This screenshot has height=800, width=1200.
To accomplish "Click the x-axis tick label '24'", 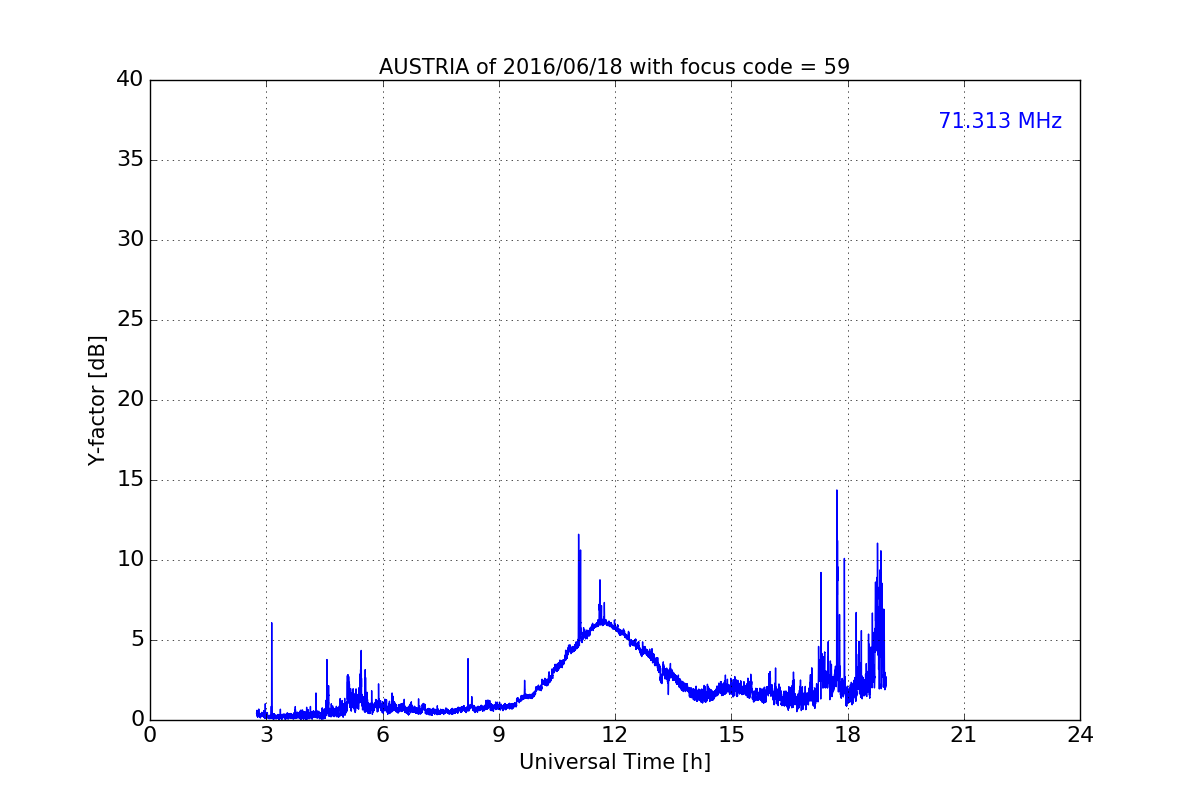I will 1080,735.
